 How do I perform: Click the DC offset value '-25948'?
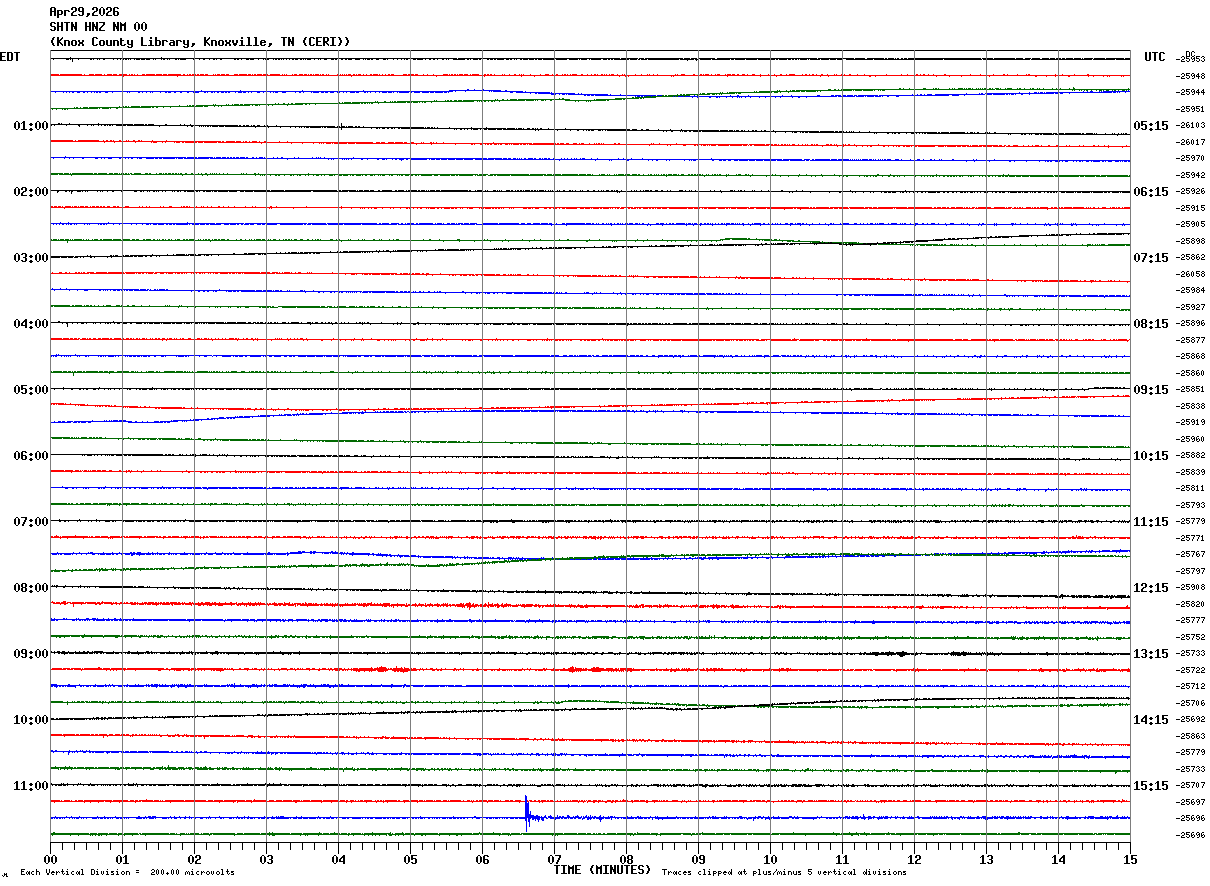pyautogui.click(x=1191, y=76)
